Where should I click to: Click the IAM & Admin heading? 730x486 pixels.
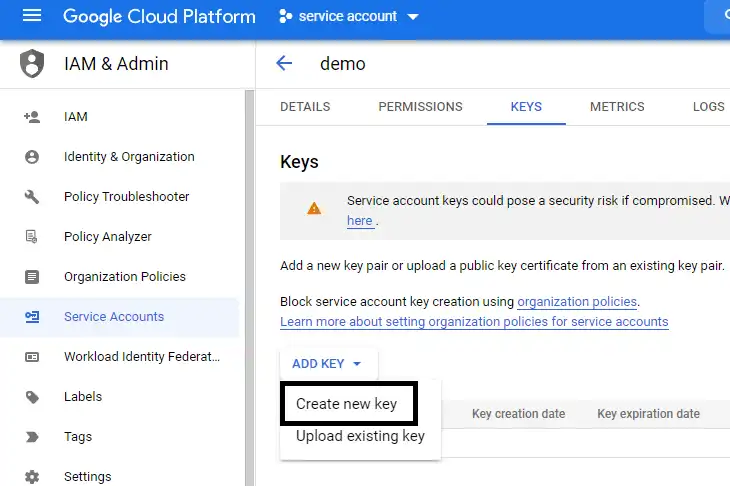pos(116,63)
